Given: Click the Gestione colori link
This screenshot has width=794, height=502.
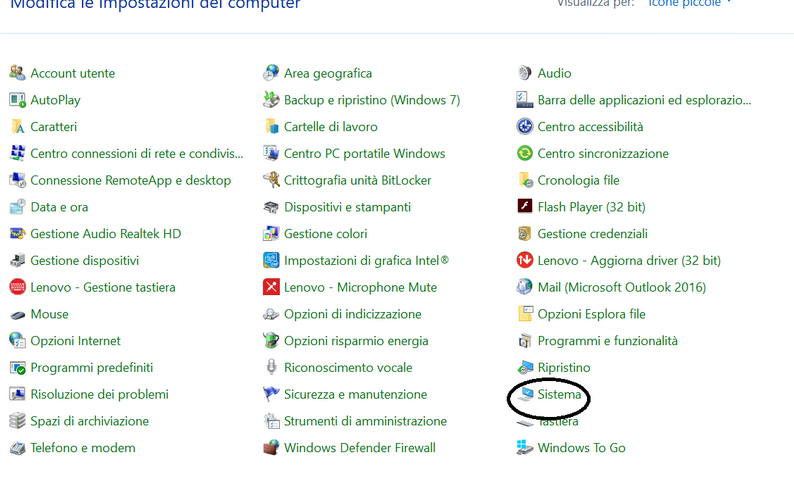Looking at the screenshot, I should [x=326, y=234].
